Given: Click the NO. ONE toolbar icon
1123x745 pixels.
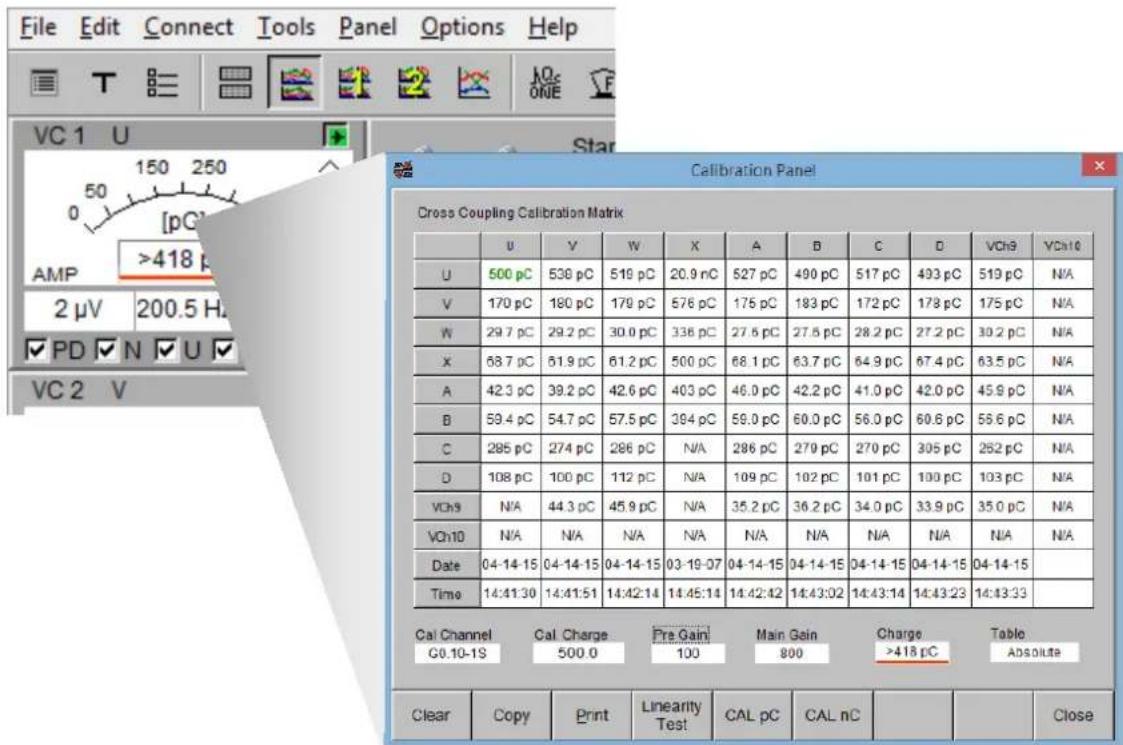Looking at the screenshot, I should [x=545, y=83].
